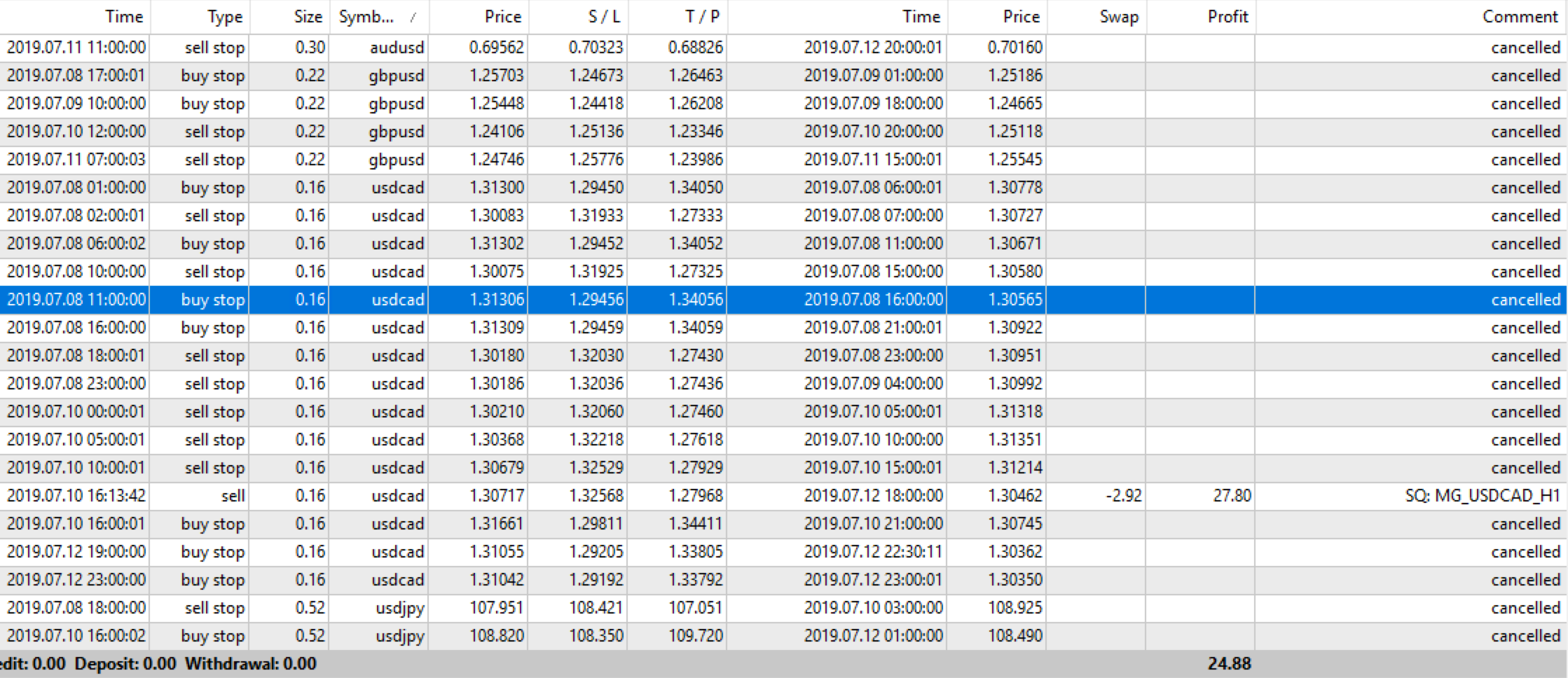Select the audusd symbol cell
Viewport: 1568px width, 678px height.
point(397,48)
